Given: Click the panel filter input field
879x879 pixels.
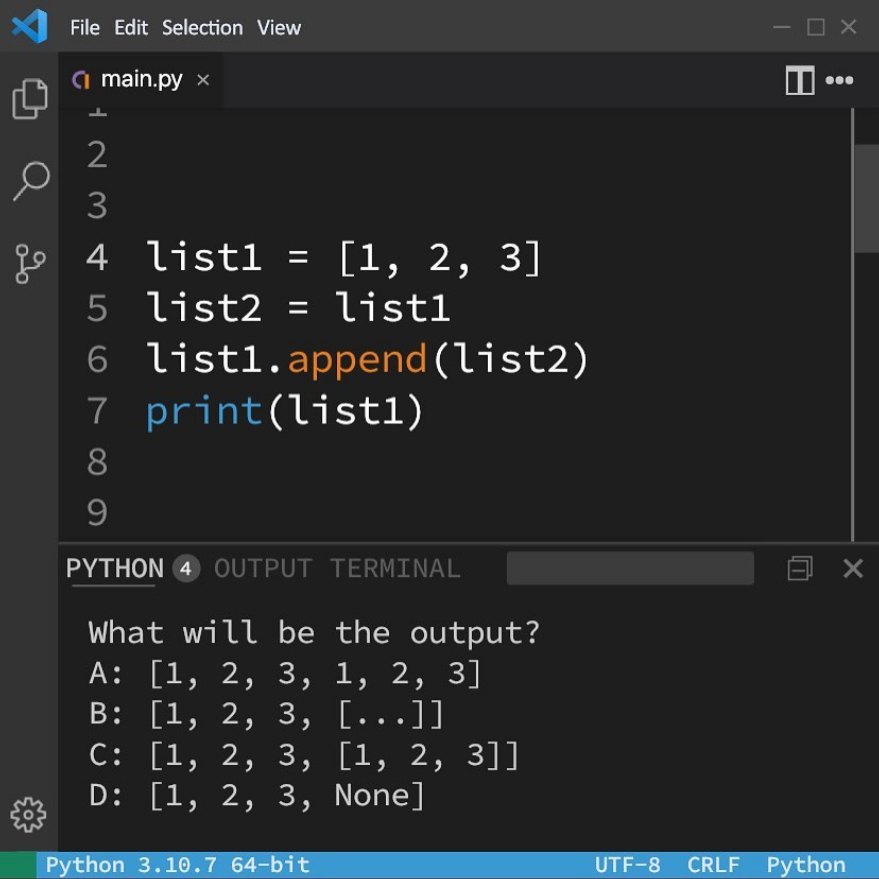Looking at the screenshot, I should pos(630,568).
